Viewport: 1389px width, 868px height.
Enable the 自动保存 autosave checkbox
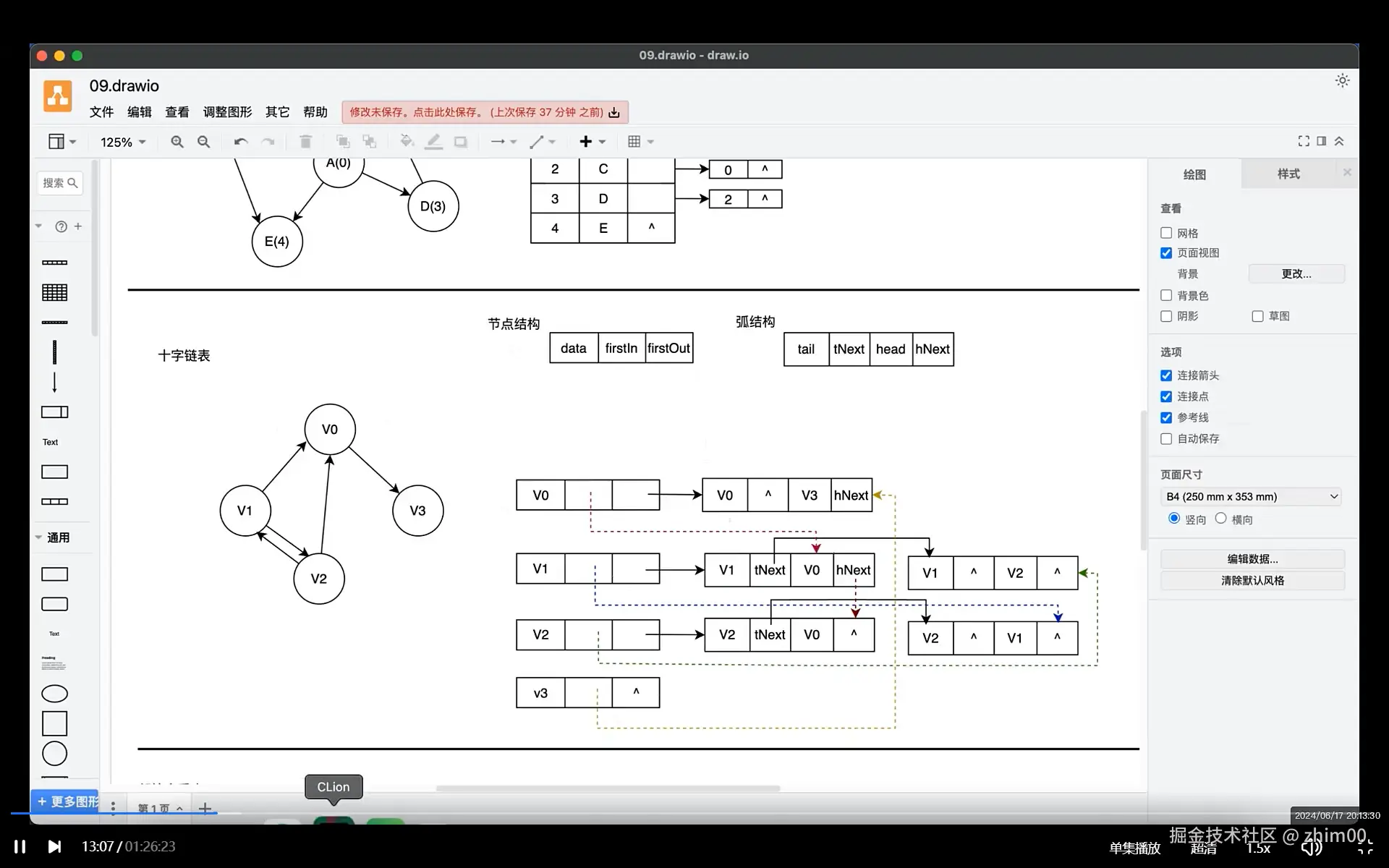(1166, 438)
